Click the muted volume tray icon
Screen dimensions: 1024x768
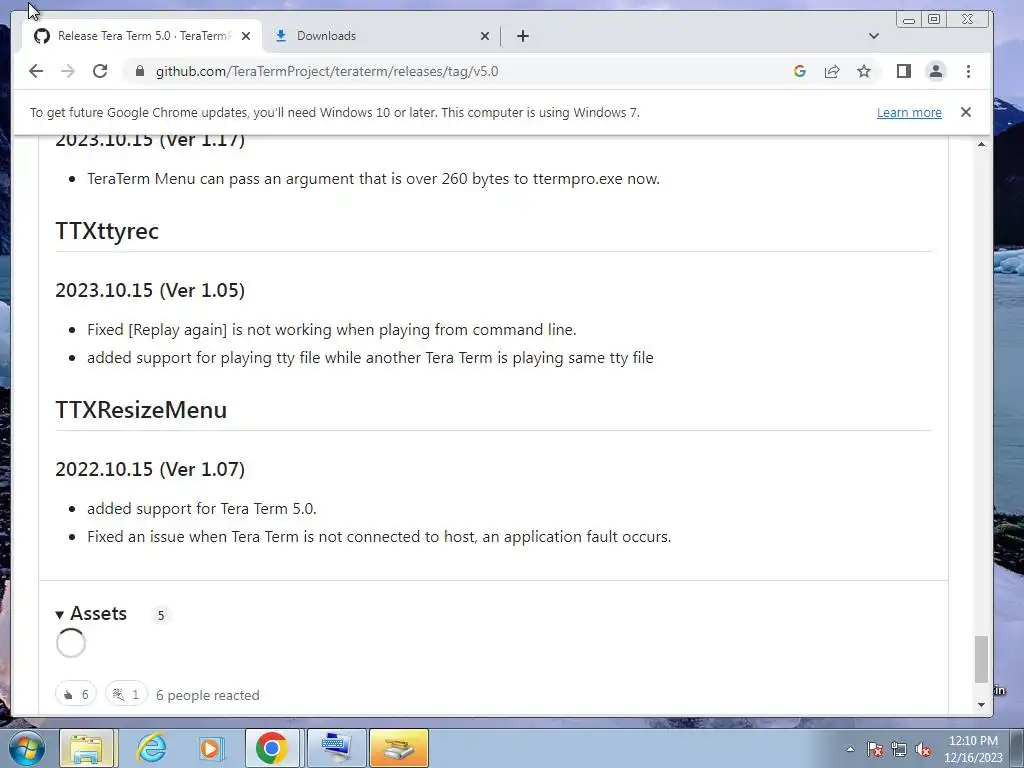tap(923, 749)
